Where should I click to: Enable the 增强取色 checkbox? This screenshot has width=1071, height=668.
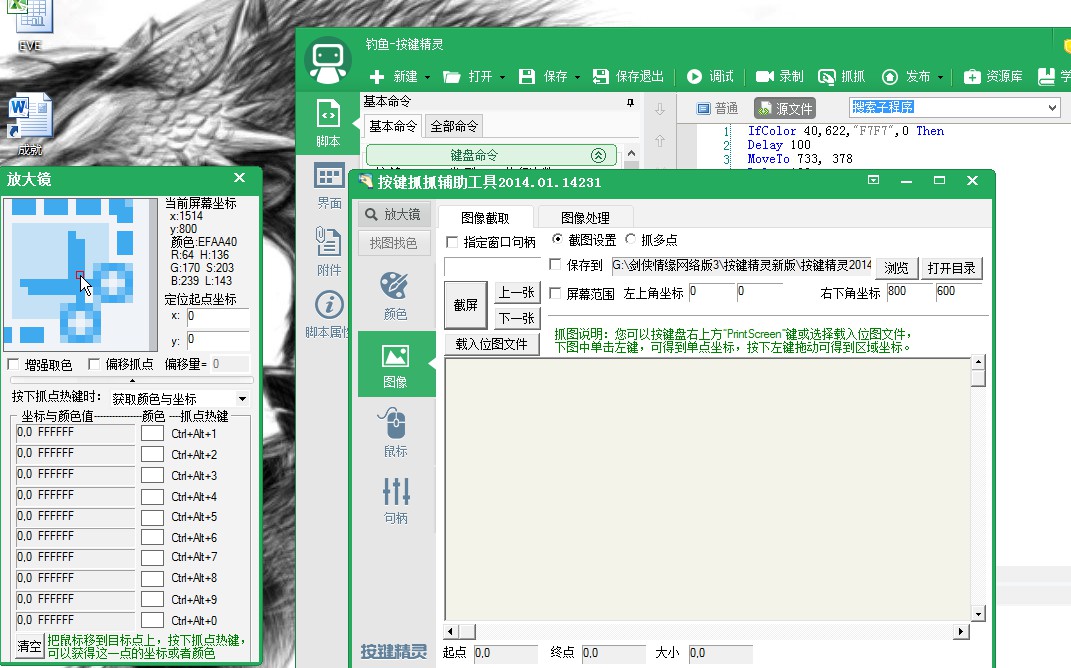[14, 365]
